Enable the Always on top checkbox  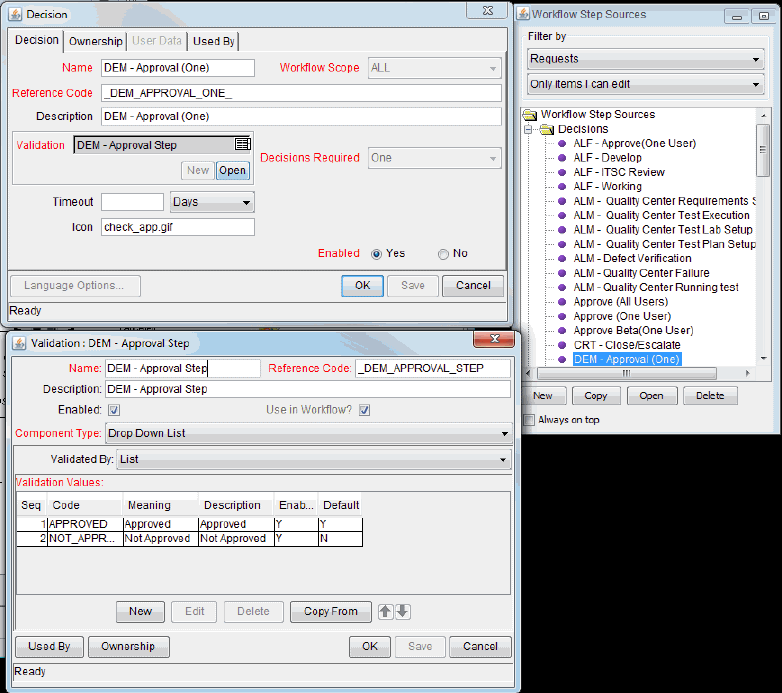pos(529,420)
